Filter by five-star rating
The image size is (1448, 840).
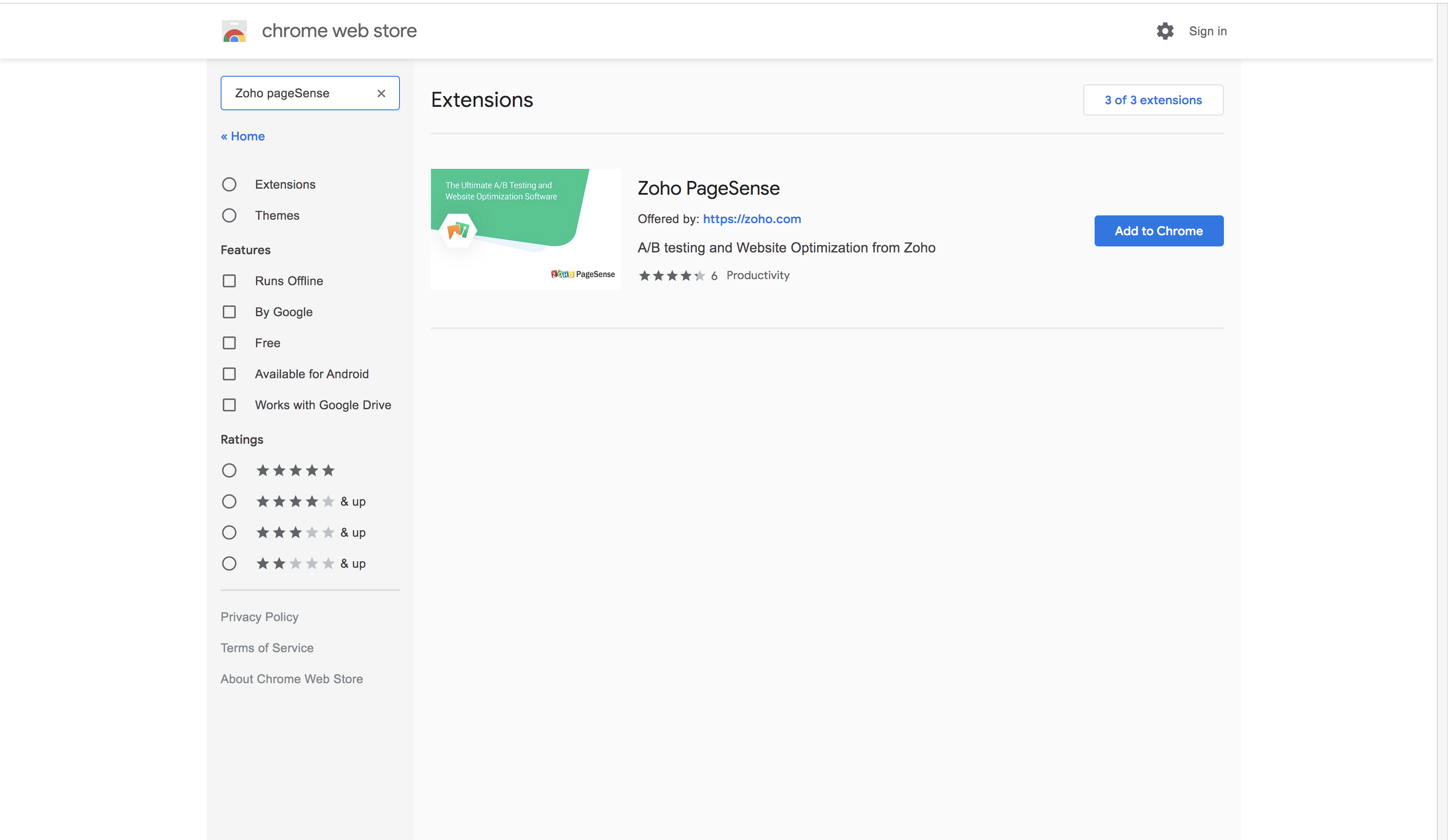(x=229, y=470)
